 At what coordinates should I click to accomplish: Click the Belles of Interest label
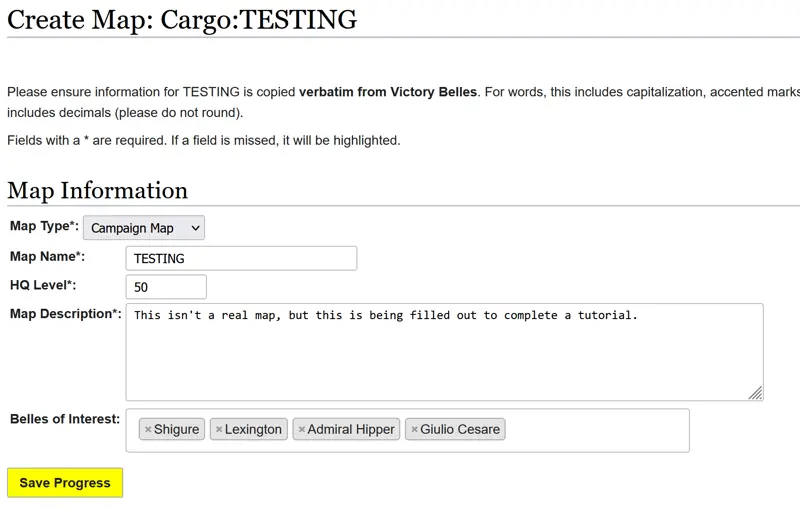coord(65,419)
